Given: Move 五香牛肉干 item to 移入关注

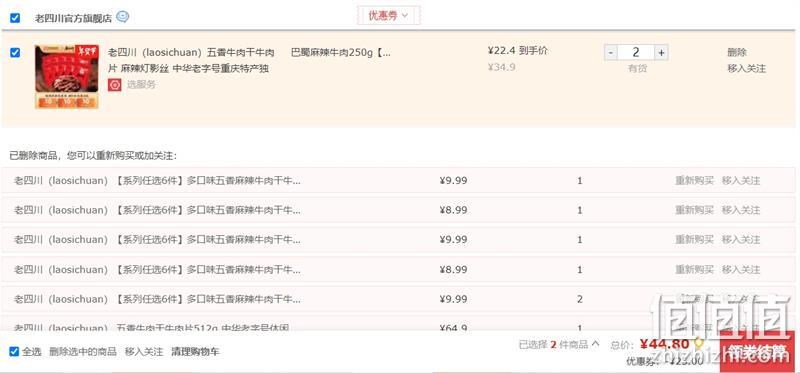Looking at the screenshot, I should point(746,69).
